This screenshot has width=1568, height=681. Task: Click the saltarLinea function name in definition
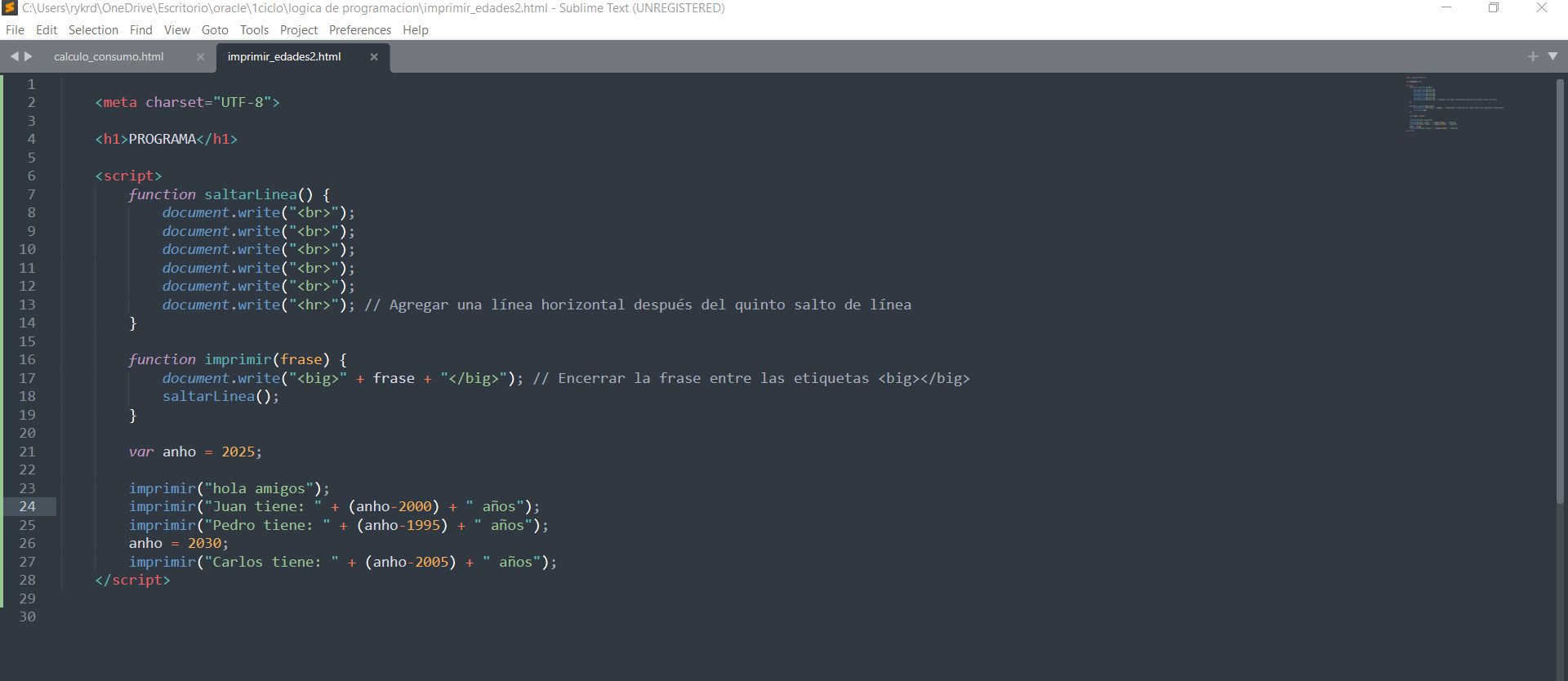pos(251,194)
